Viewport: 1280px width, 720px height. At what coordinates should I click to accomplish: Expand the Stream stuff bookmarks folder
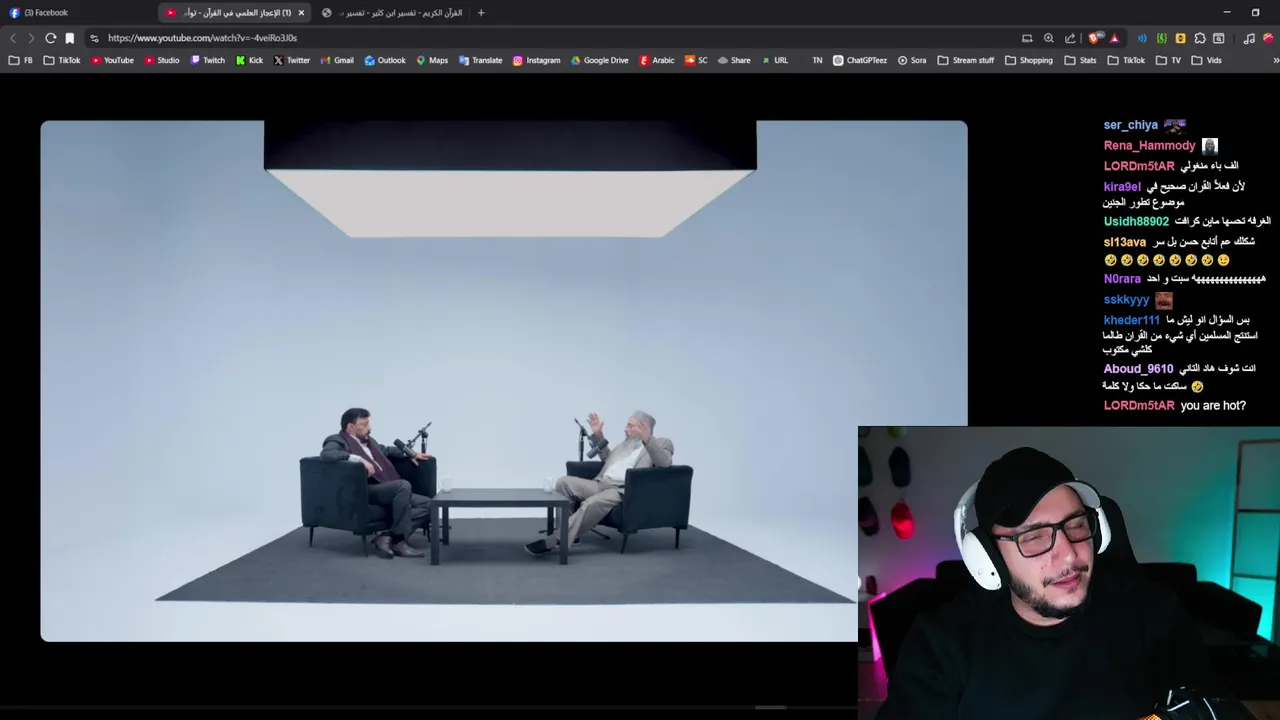click(965, 60)
